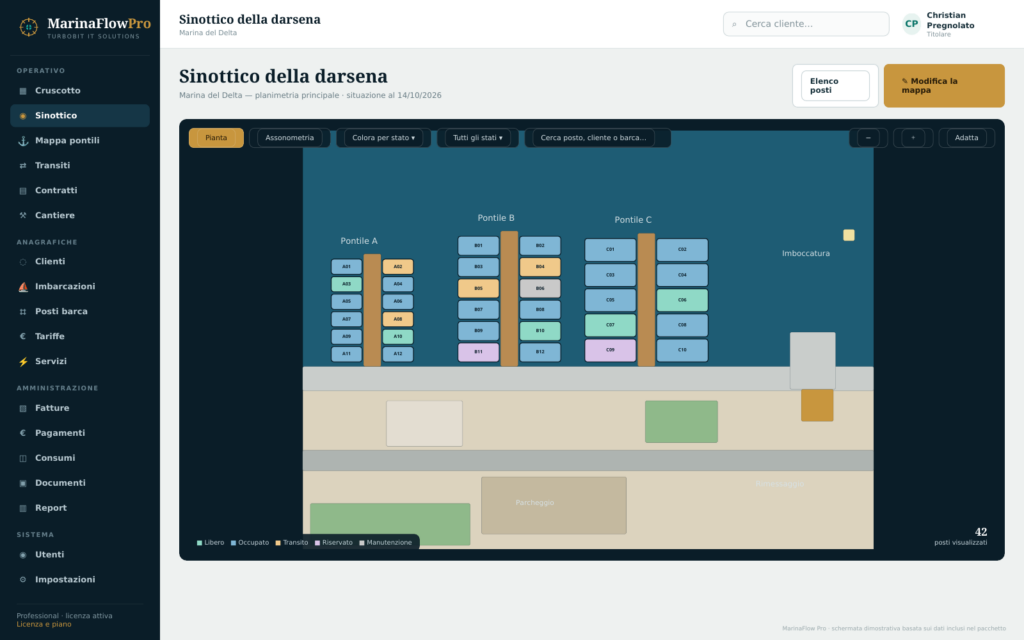
Task: Open Contratti in the sidebar
Action: click(x=80, y=191)
